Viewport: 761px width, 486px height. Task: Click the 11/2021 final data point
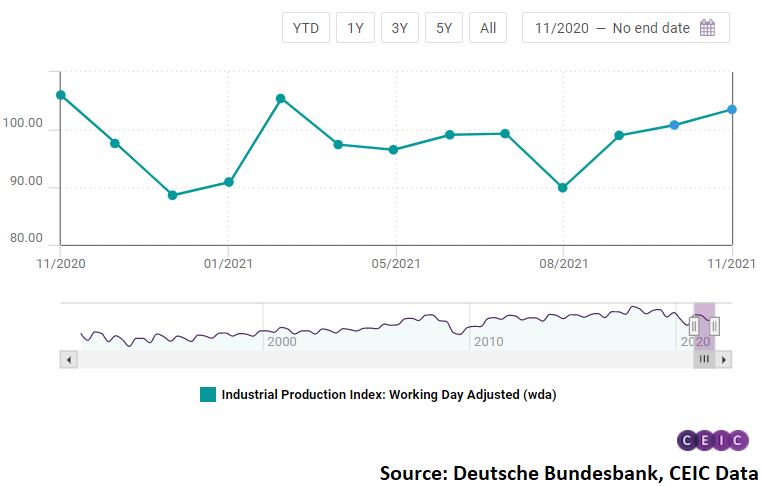point(732,110)
